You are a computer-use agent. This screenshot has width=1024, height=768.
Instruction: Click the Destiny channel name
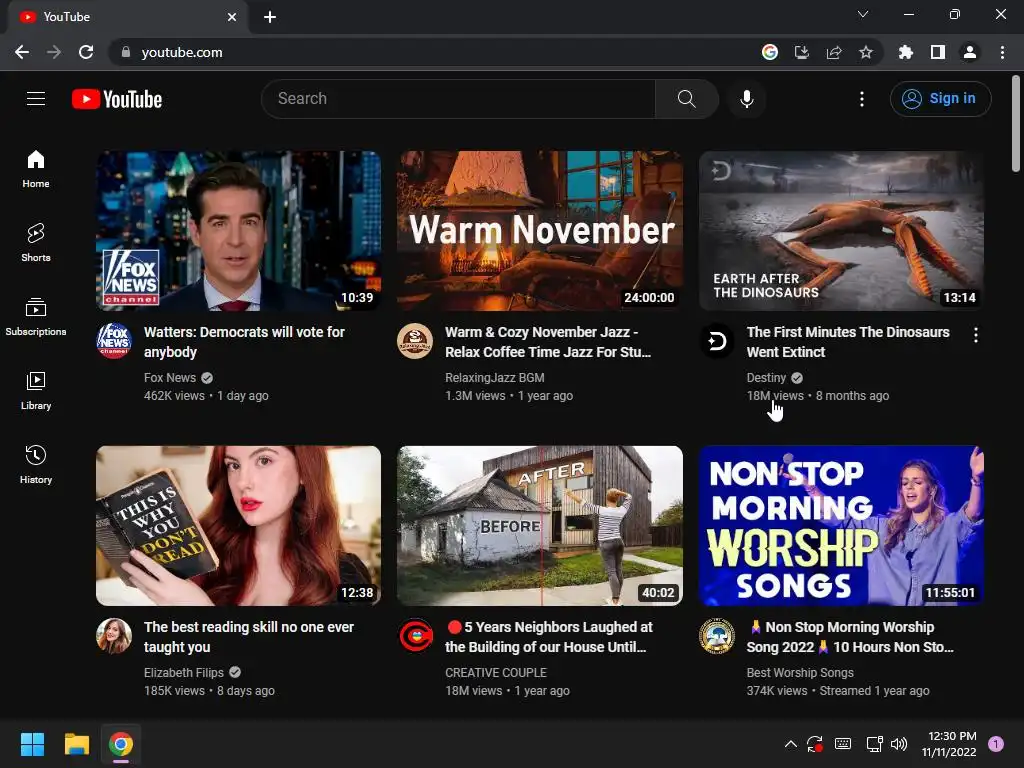tap(766, 377)
